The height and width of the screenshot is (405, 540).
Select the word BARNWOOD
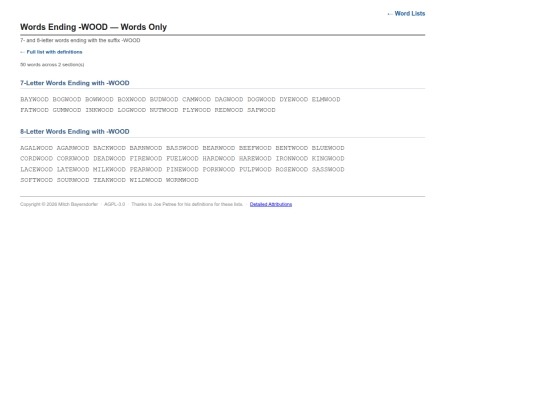[146, 148]
